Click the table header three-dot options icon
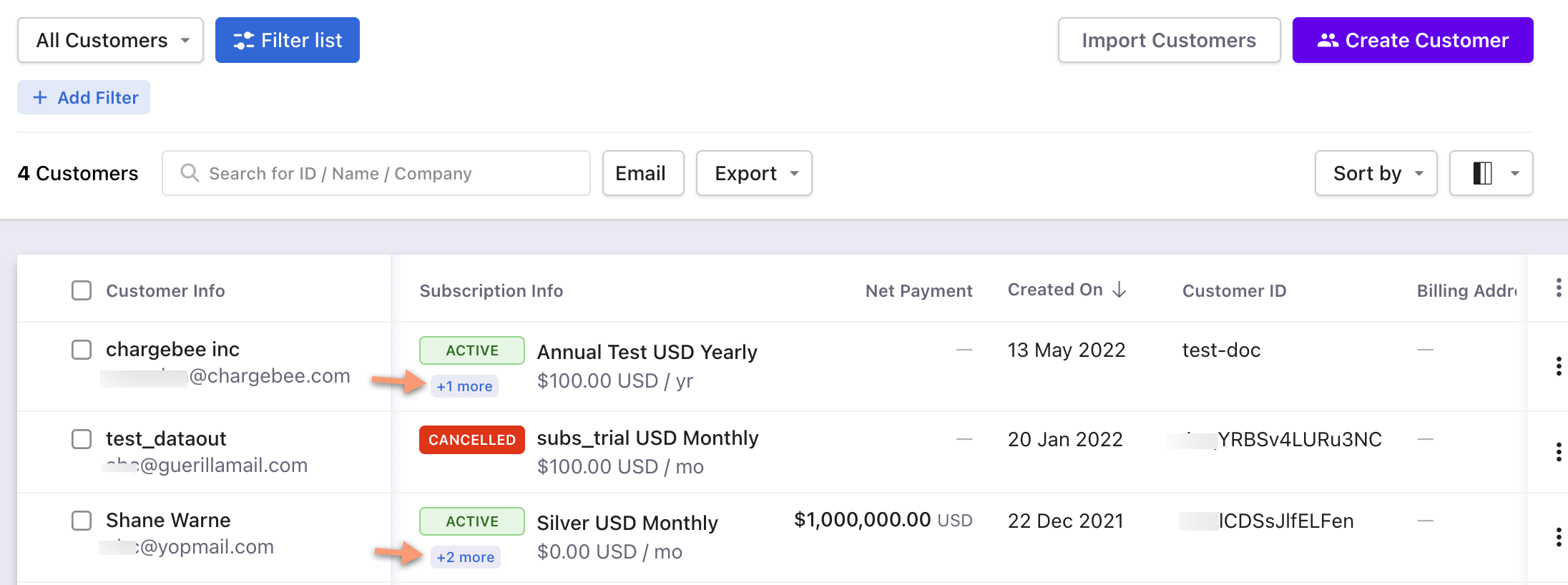Screen dimensions: 1568x585 tap(1558, 288)
